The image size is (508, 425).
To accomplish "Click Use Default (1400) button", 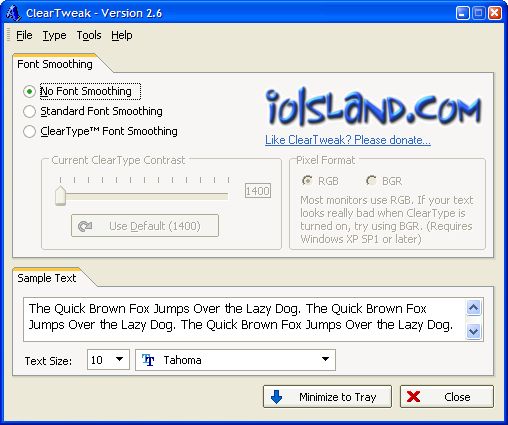I will pos(145,226).
